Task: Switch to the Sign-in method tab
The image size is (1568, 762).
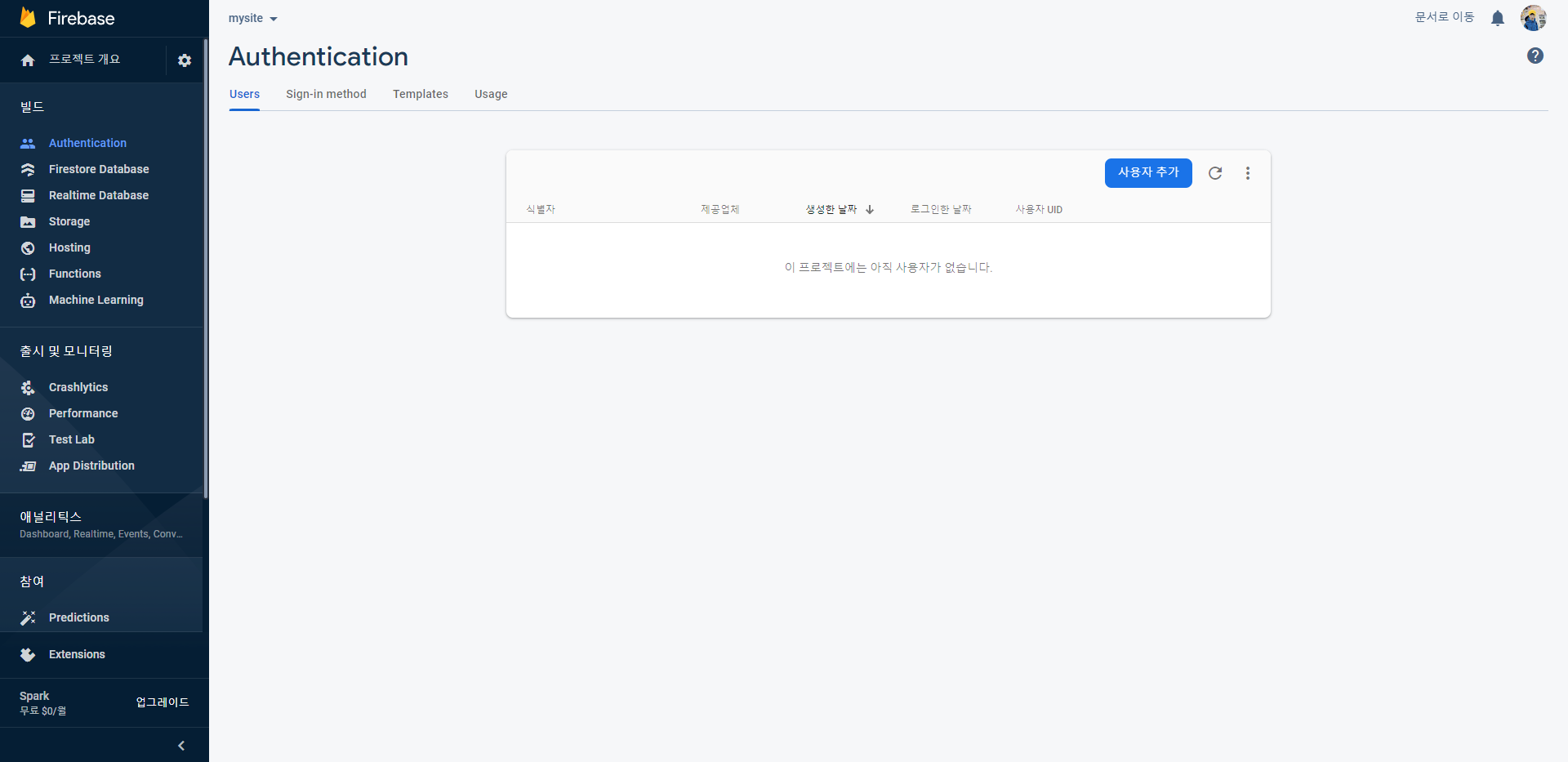Action: pyautogui.click(x=326, y=94)
